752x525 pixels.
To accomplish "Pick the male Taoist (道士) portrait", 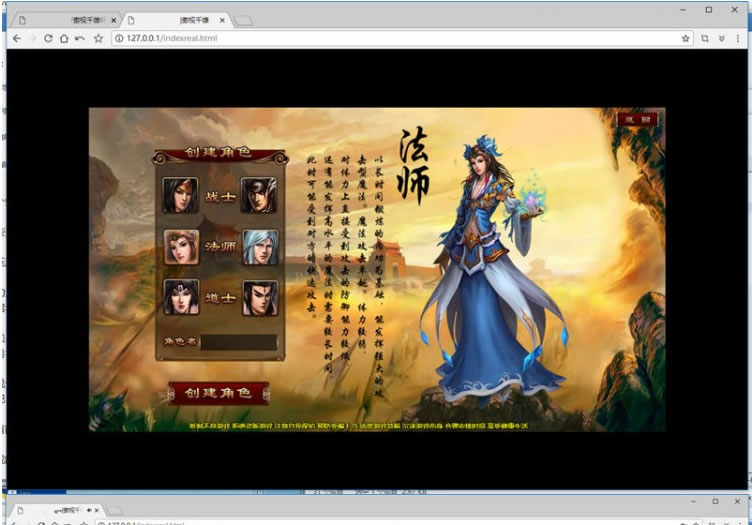I will coord(259,297).
